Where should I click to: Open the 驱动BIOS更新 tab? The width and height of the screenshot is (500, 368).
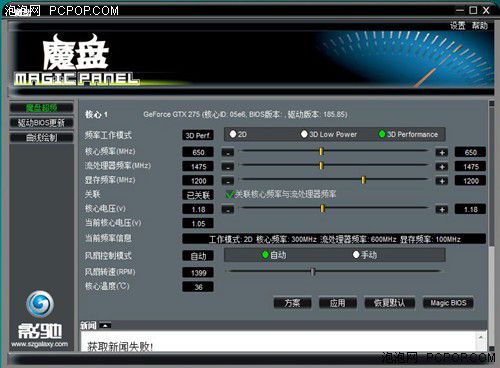[x=41, y=123]
